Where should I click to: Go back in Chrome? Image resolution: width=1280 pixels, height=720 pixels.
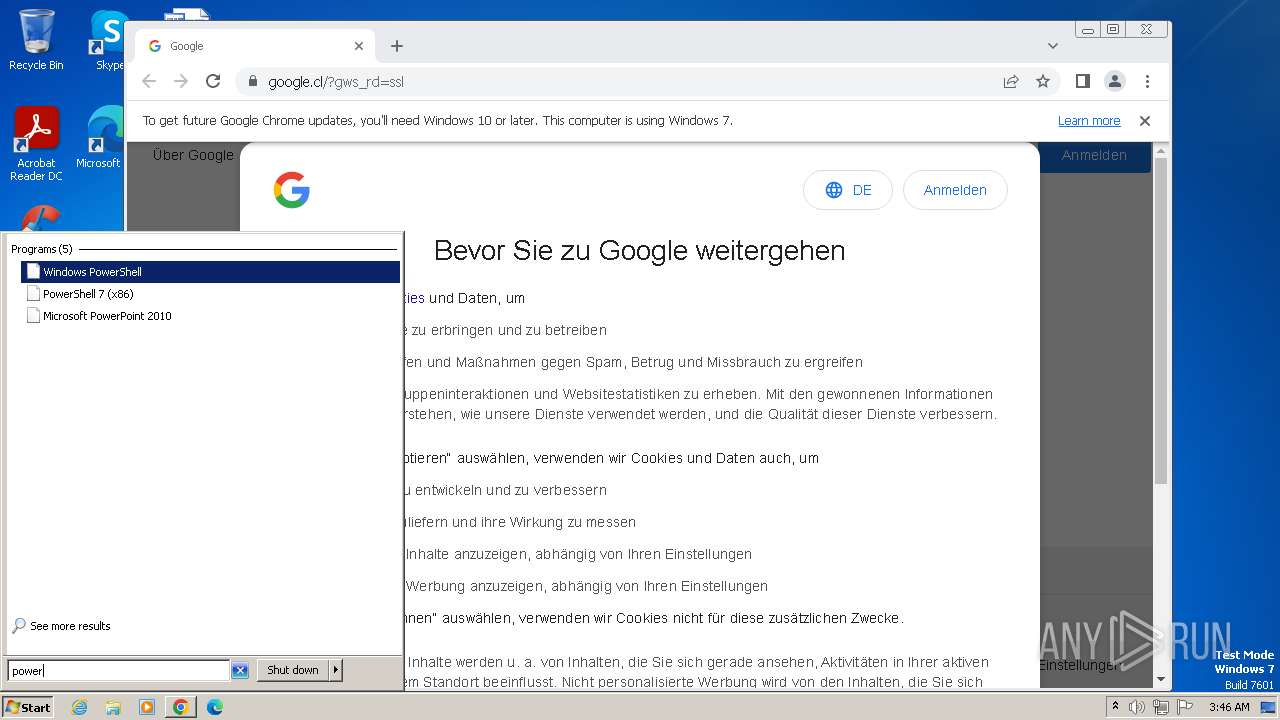(x=149, y=81)
